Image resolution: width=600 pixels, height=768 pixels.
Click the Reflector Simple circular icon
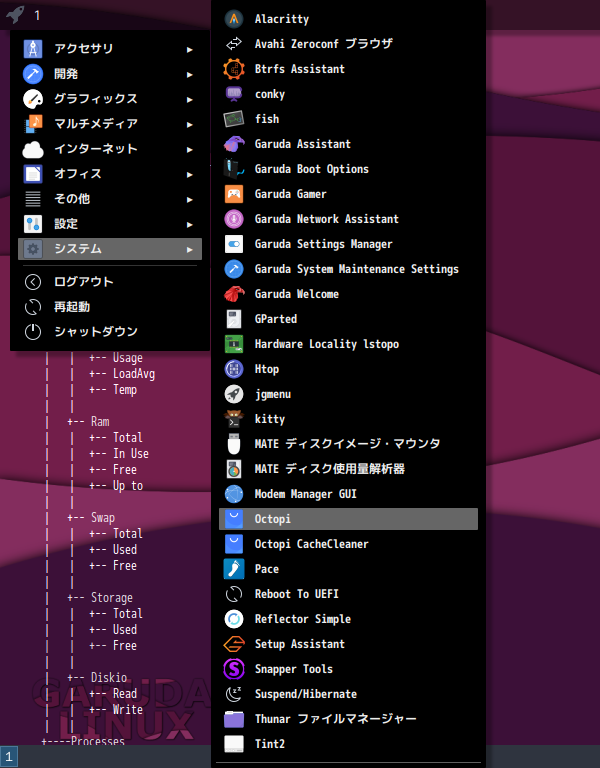pos(234,619)
